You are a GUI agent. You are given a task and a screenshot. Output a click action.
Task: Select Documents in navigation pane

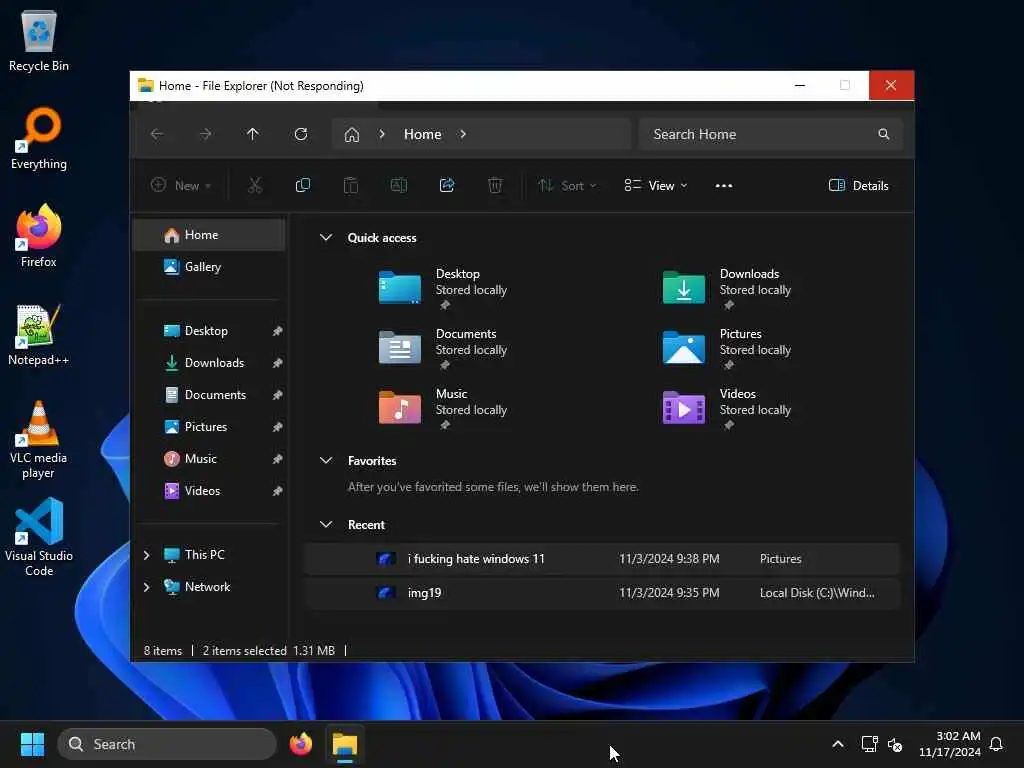pos(209,395)
